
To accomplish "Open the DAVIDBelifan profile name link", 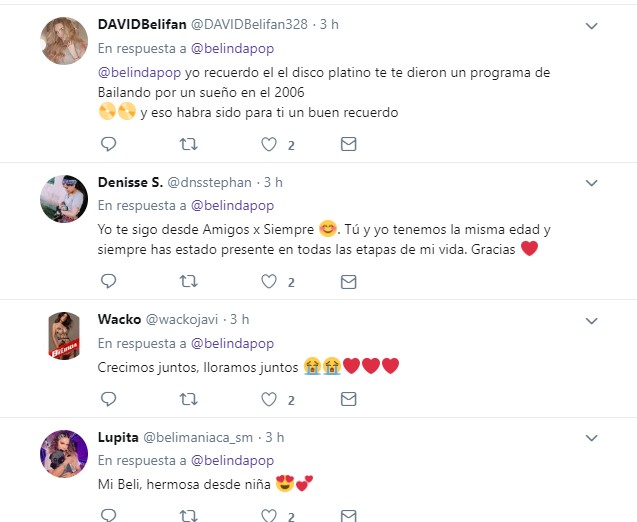I will pos(142,24).
